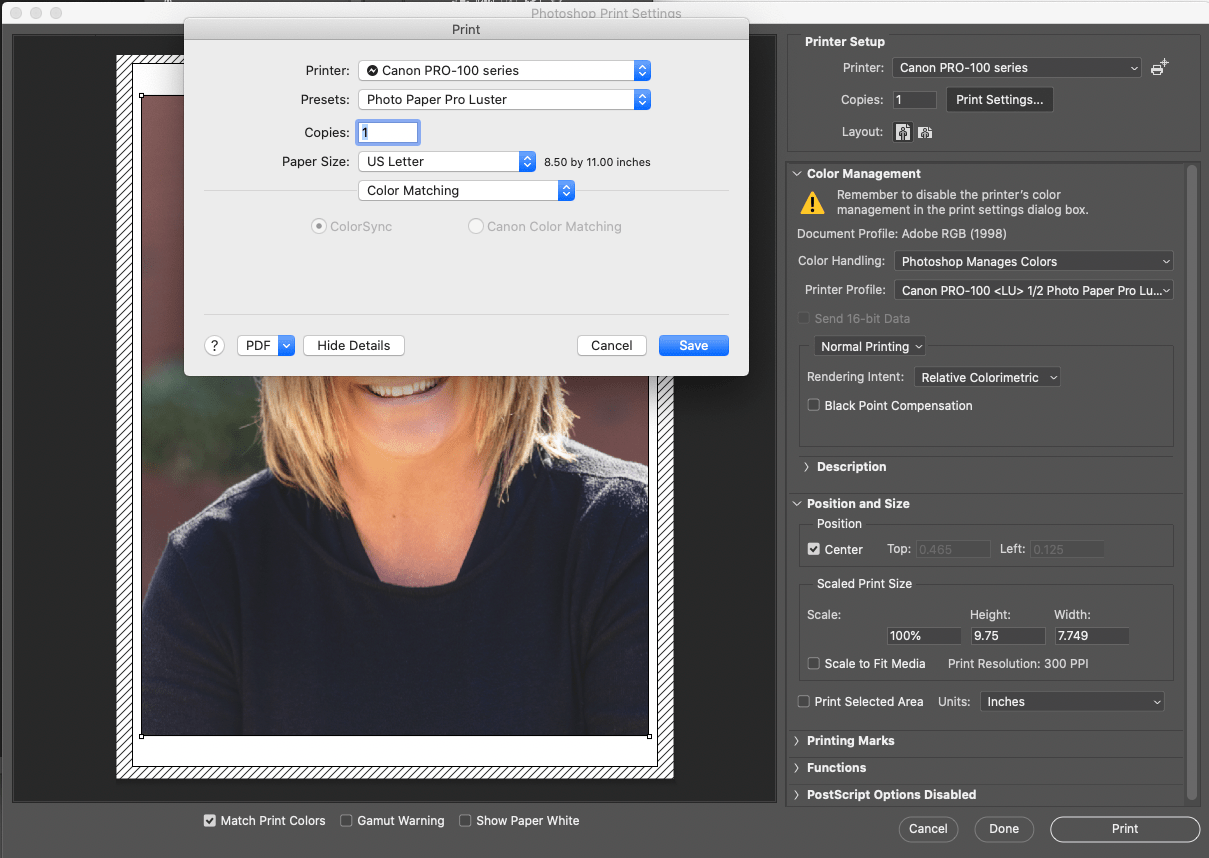
Task: Click the Print Settings button
Action: point(999,100)
